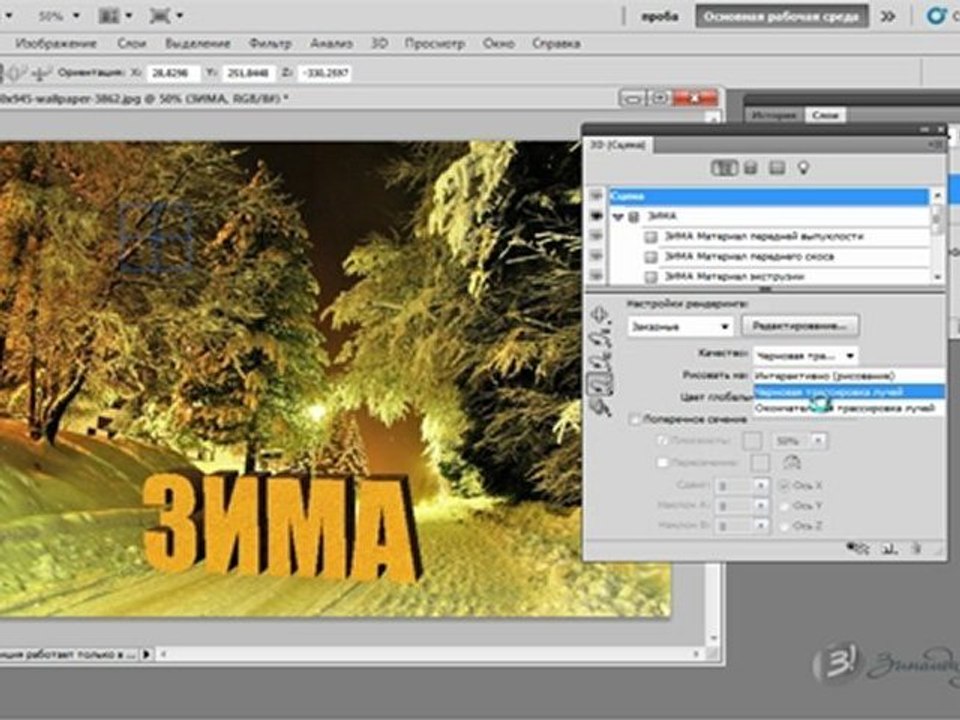
Task: Click orientation Y value field
Action: tap(248, 73)
